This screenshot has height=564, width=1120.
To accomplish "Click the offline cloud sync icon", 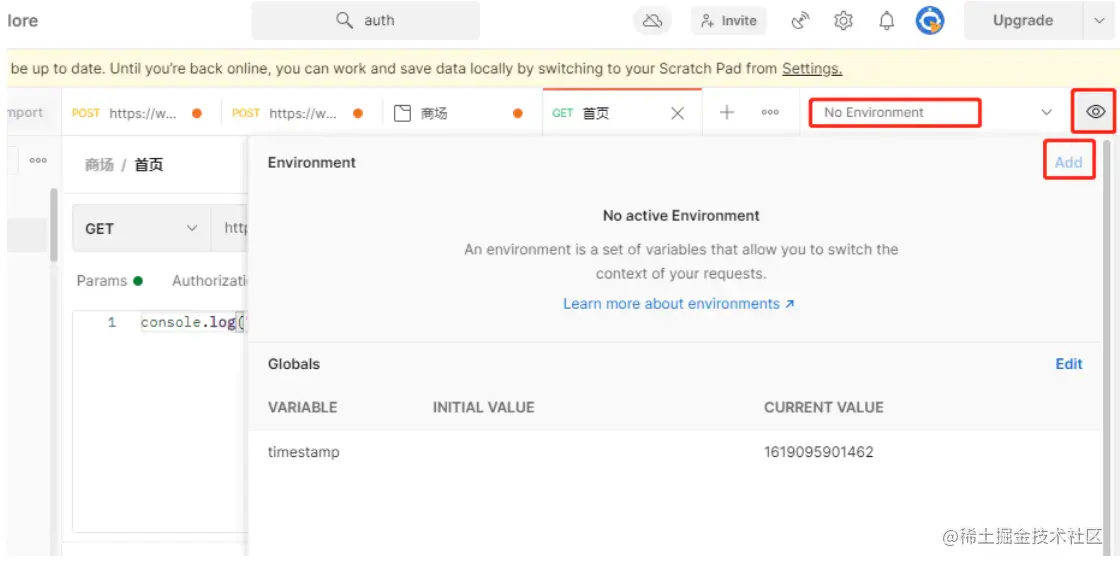I will coord(653,21).
